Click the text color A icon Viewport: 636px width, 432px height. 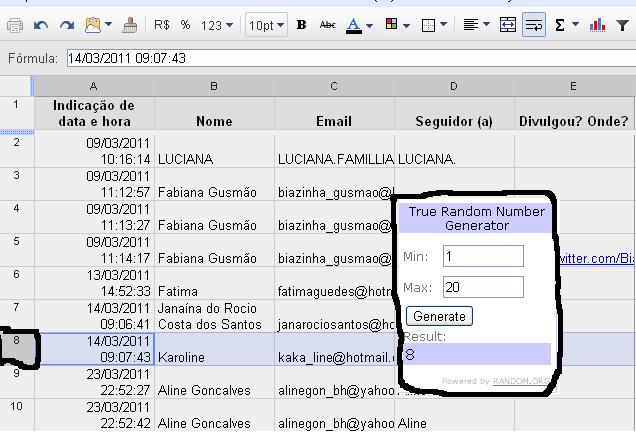point(354,26)
